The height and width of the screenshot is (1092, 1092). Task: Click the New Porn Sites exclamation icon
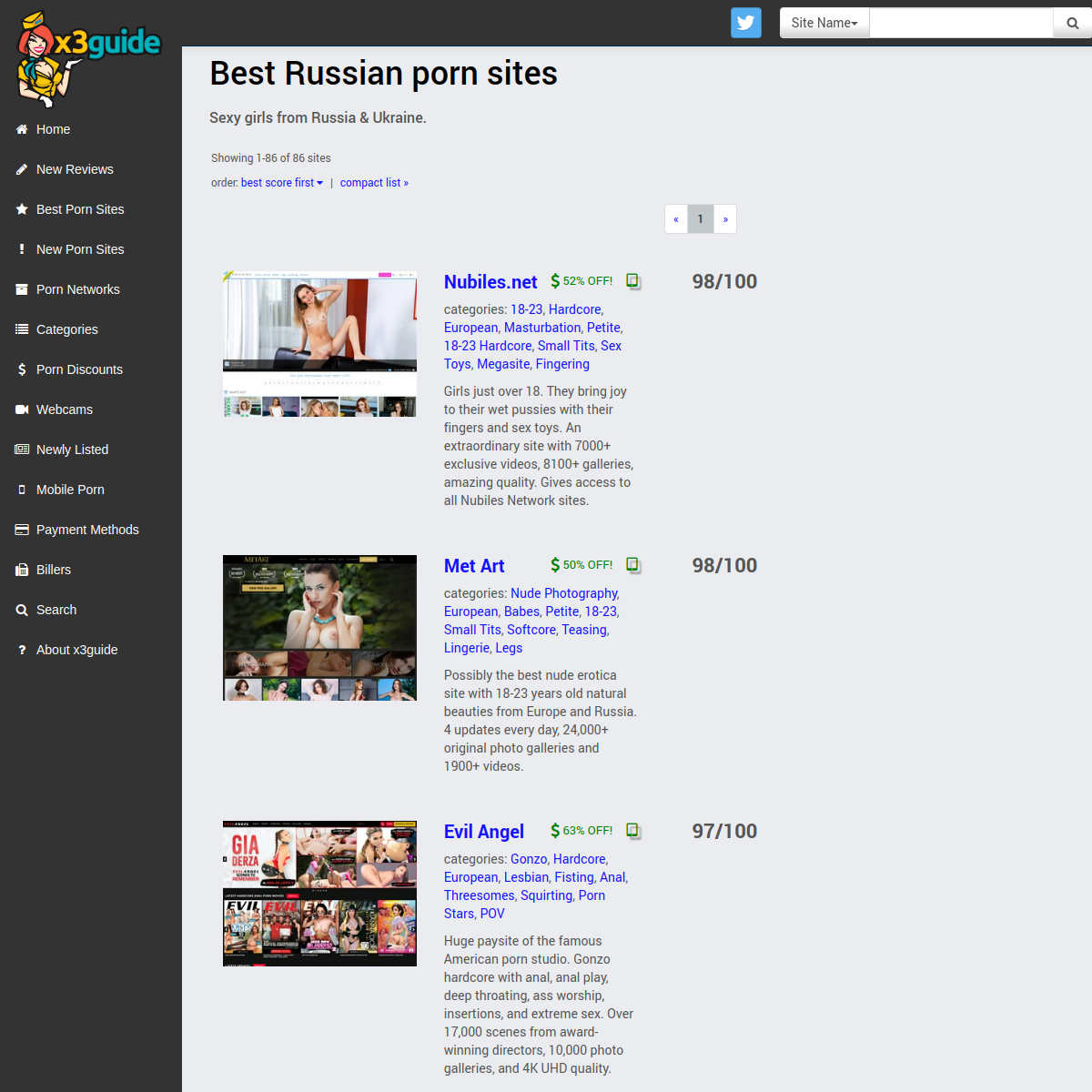pos(22,249)
